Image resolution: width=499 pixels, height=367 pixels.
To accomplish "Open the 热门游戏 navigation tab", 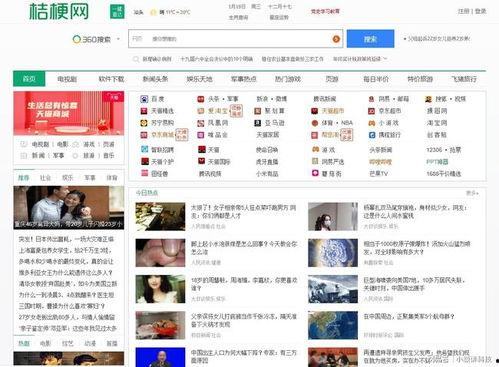I will click(x=288, y=79).
